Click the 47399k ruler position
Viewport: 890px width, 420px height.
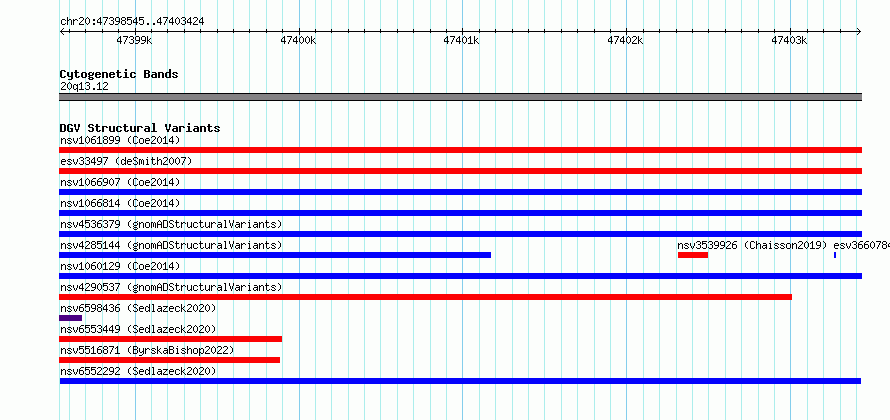point(135,40)
